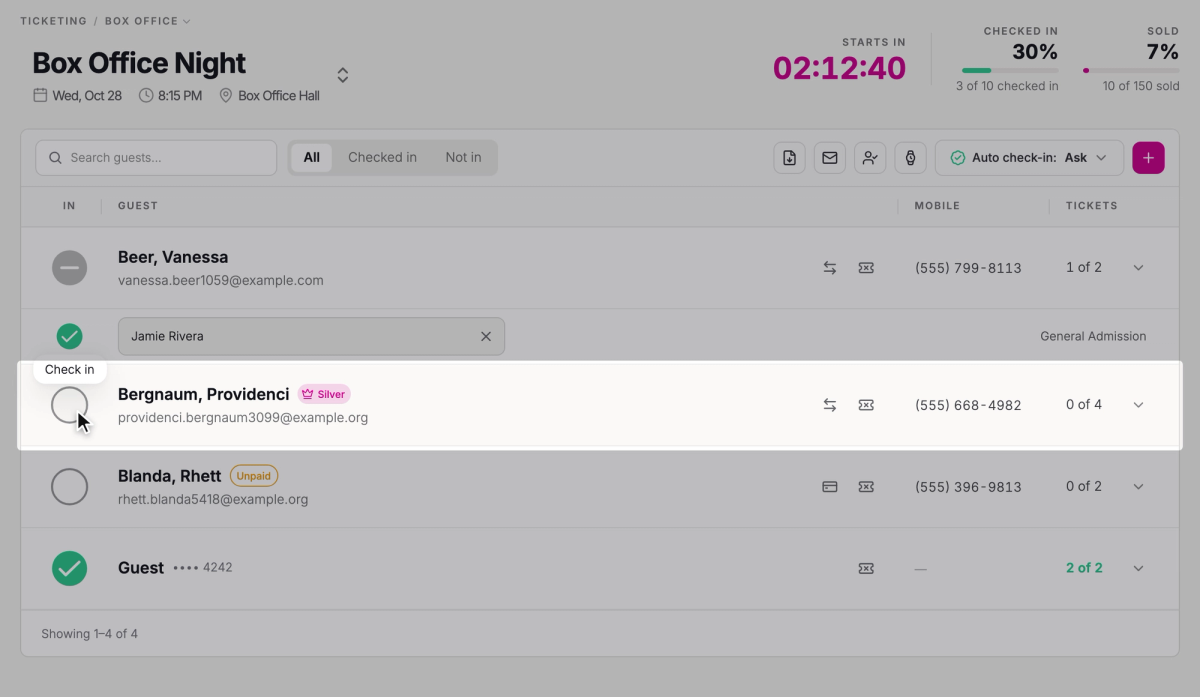The height and width of the screenshot is (697, 1200).
Task: Switch to the Checked in filter tab
Action: coord(382,158)
